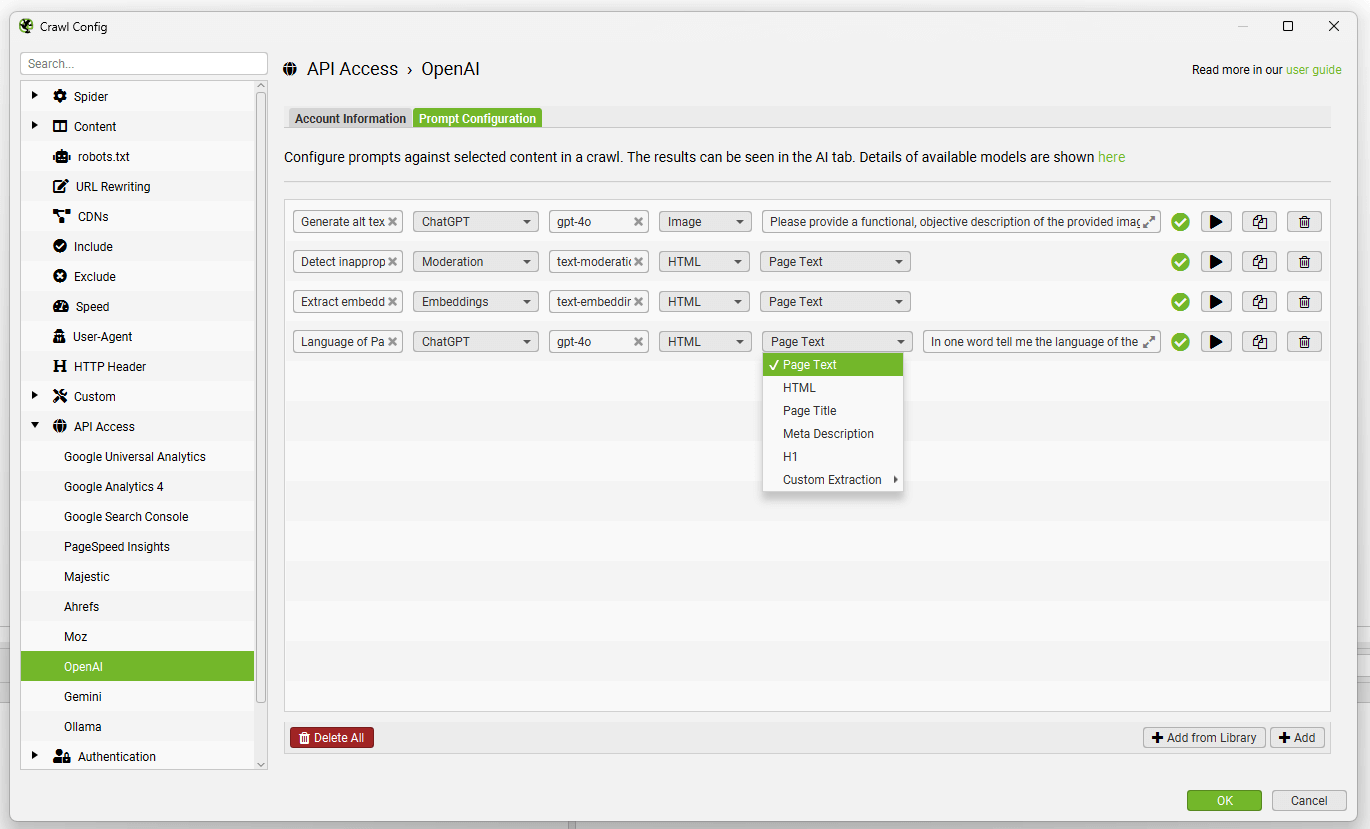Open the Embeddings type dropdown
The image size is (1370, 829).
point(475,302)
